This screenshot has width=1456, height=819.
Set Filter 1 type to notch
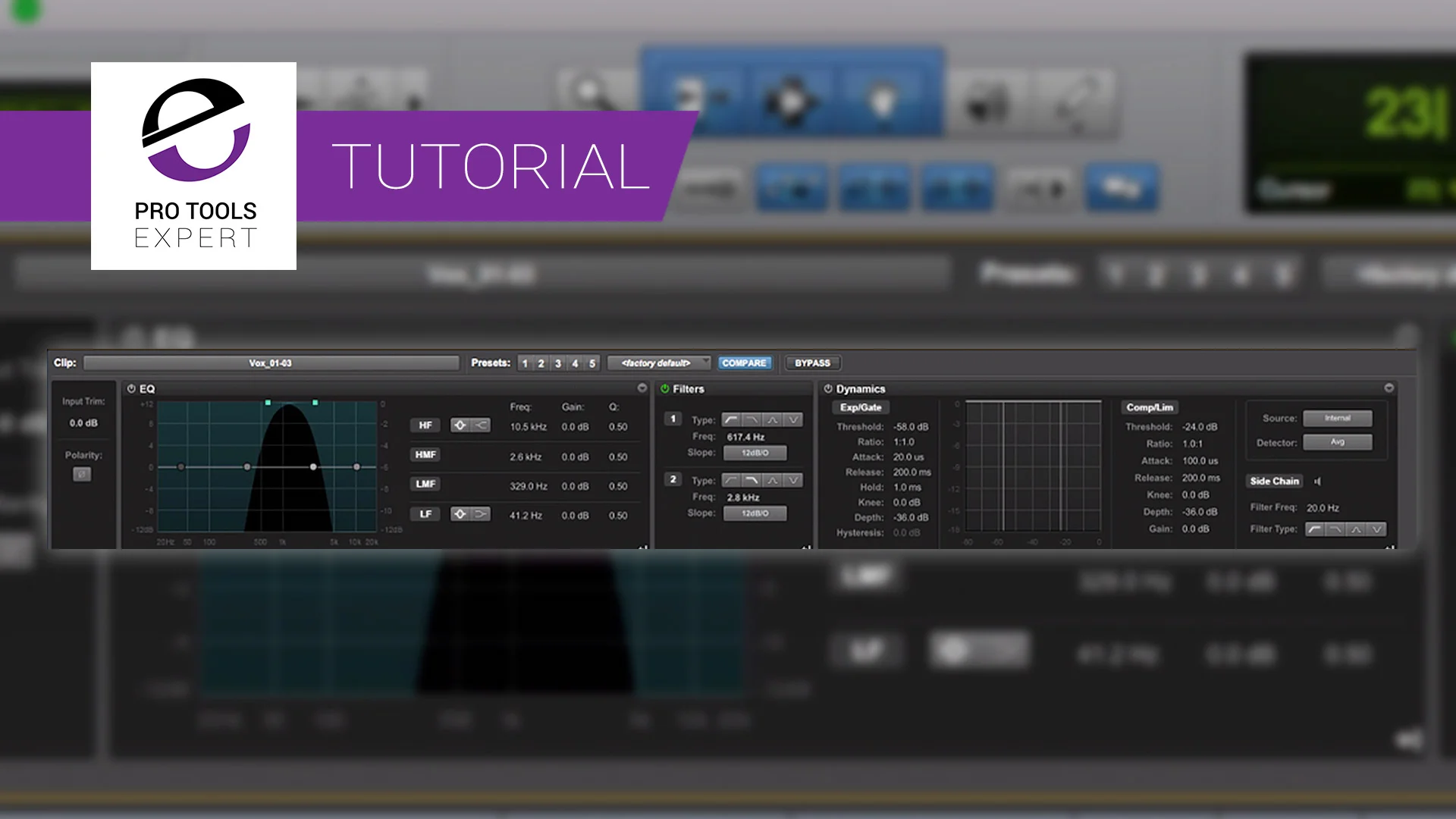click(x=792, y=419)
